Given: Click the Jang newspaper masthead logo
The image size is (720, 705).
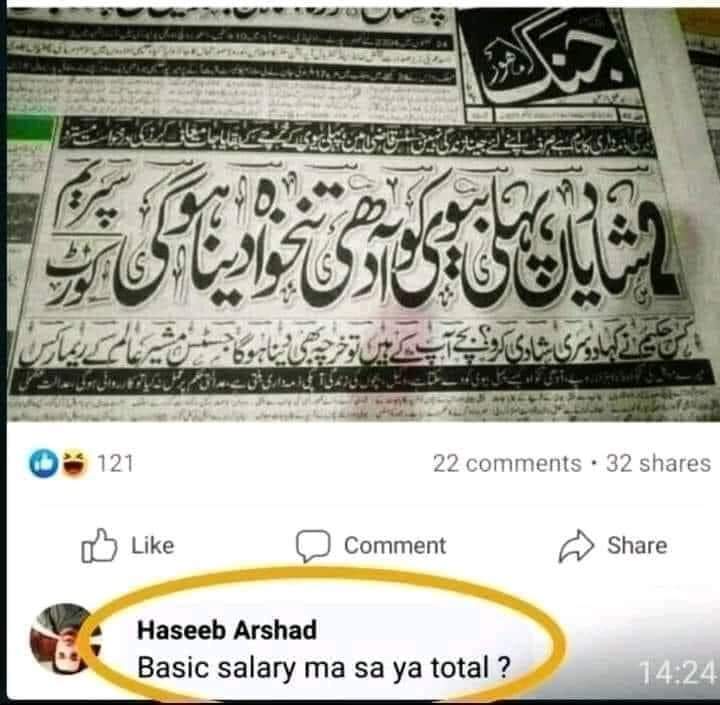Looking at the screenshot, I should click(550, 55).
